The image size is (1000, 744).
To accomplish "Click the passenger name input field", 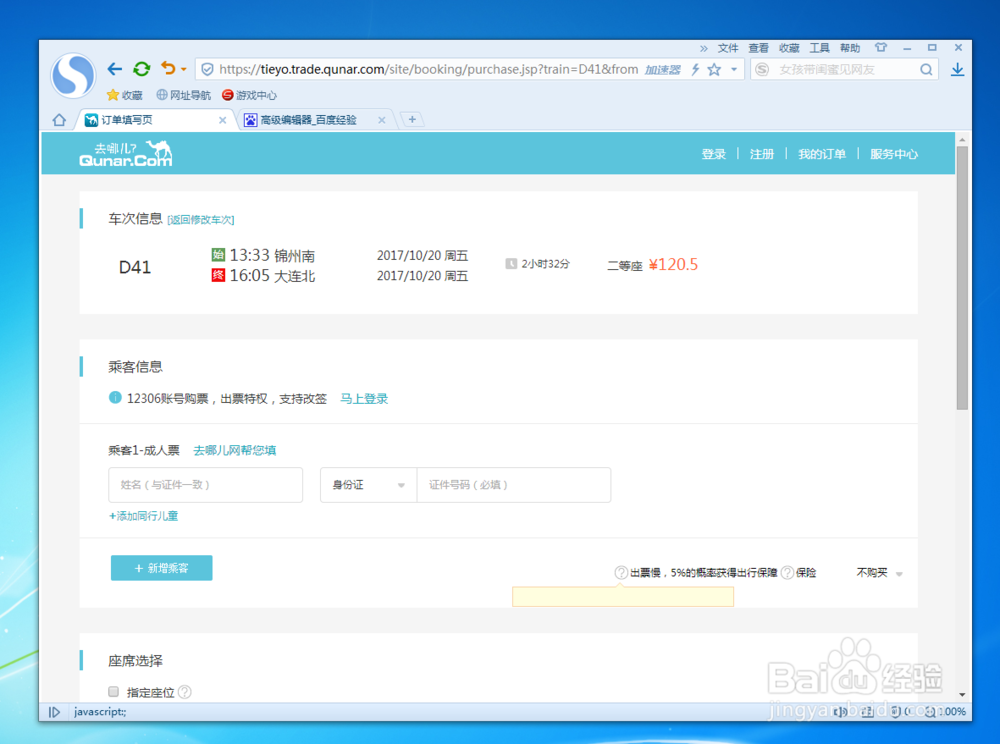I will click(205, 485).
